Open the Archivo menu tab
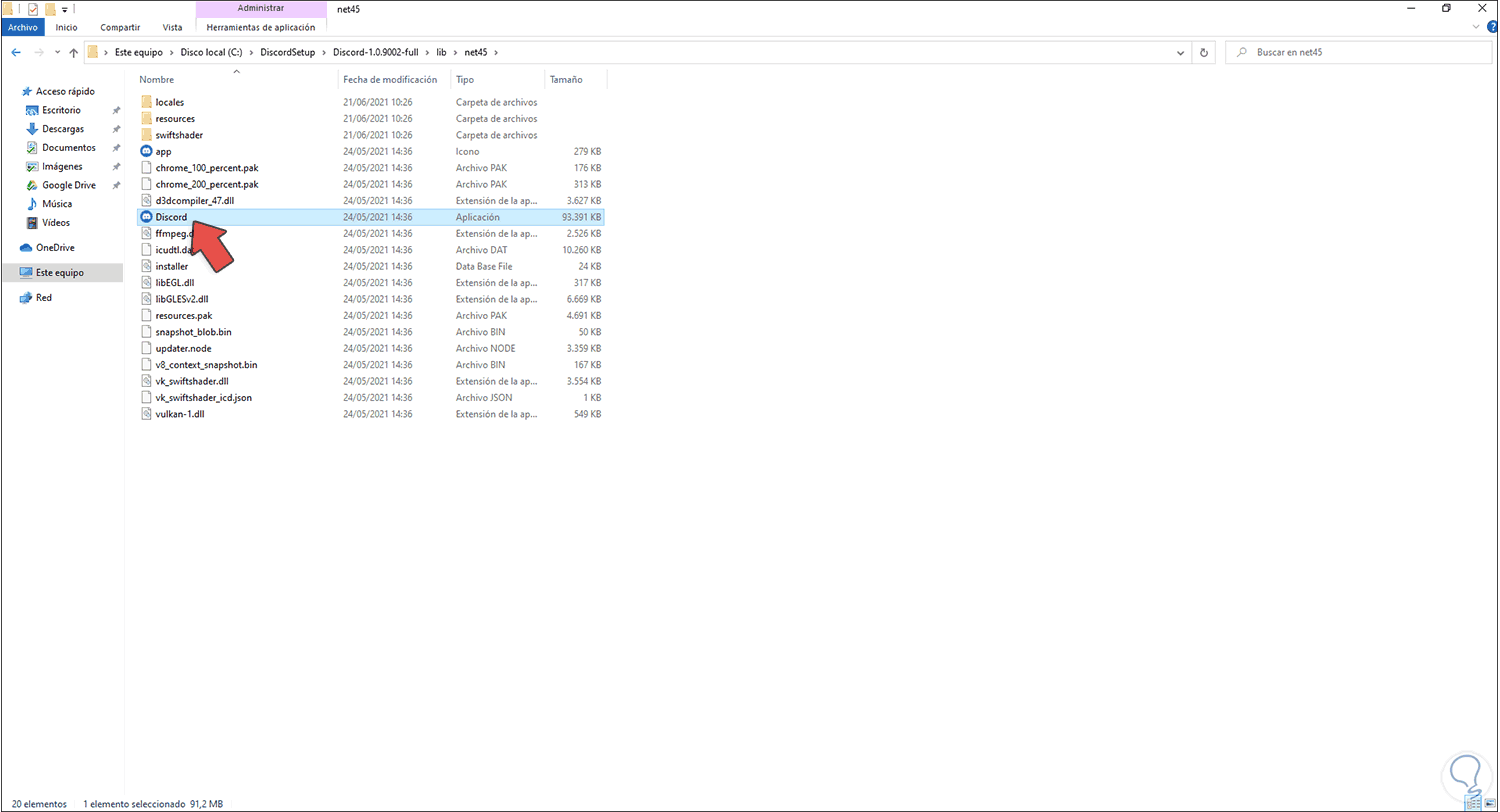1500x812 pixels. (22, 27)
